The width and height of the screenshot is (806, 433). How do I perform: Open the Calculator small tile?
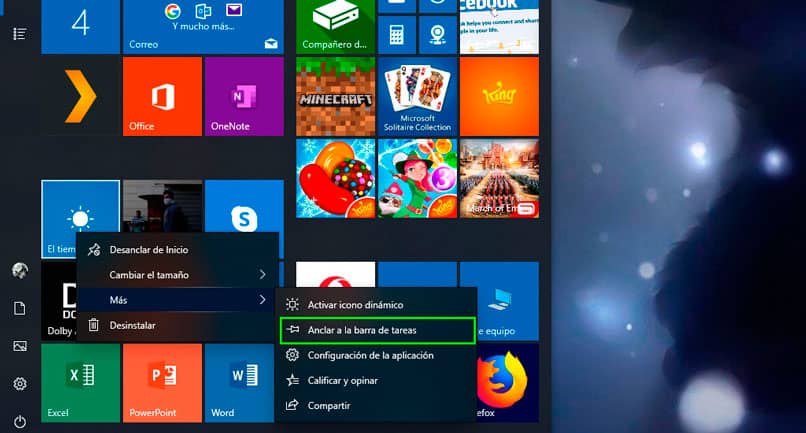pos(397,35)
